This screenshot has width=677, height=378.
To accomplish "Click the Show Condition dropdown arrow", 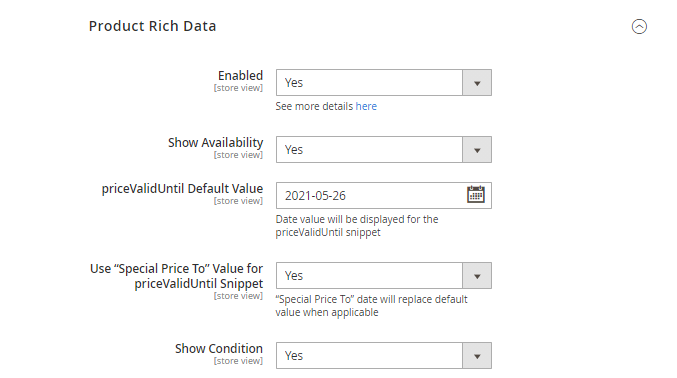I will (x=477, y=356).
